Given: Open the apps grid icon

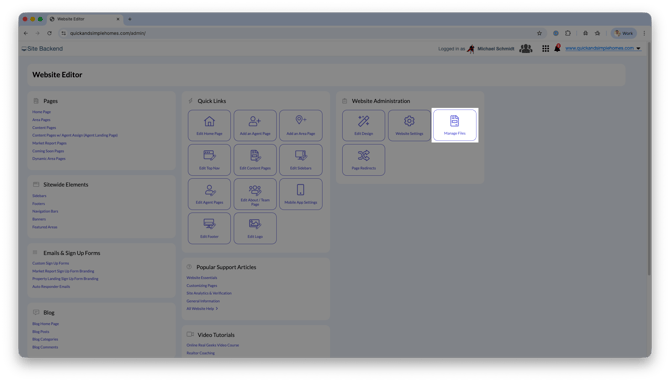Looking at the screenshot, I should (x=546, y=49).
